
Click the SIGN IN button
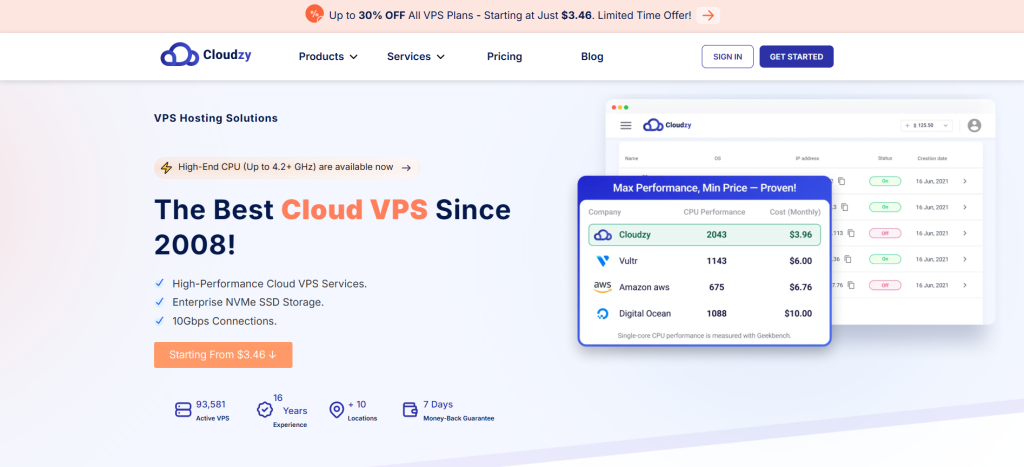click(x=728, y=57)
